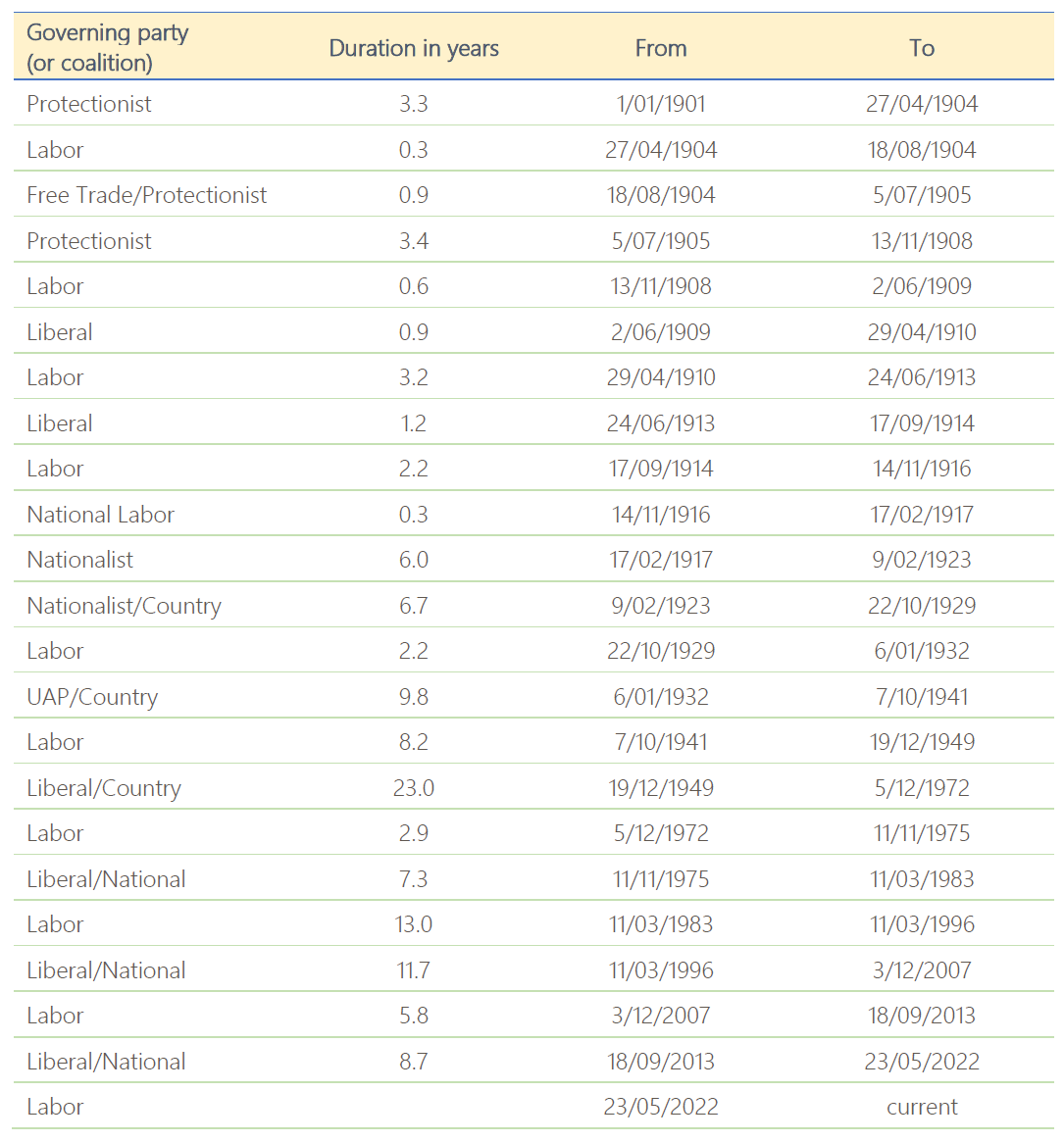Click the 'Governing party (or coalition)' header
The height and width of the screenshot is (1142, 1064).
[x=107, y=47]
